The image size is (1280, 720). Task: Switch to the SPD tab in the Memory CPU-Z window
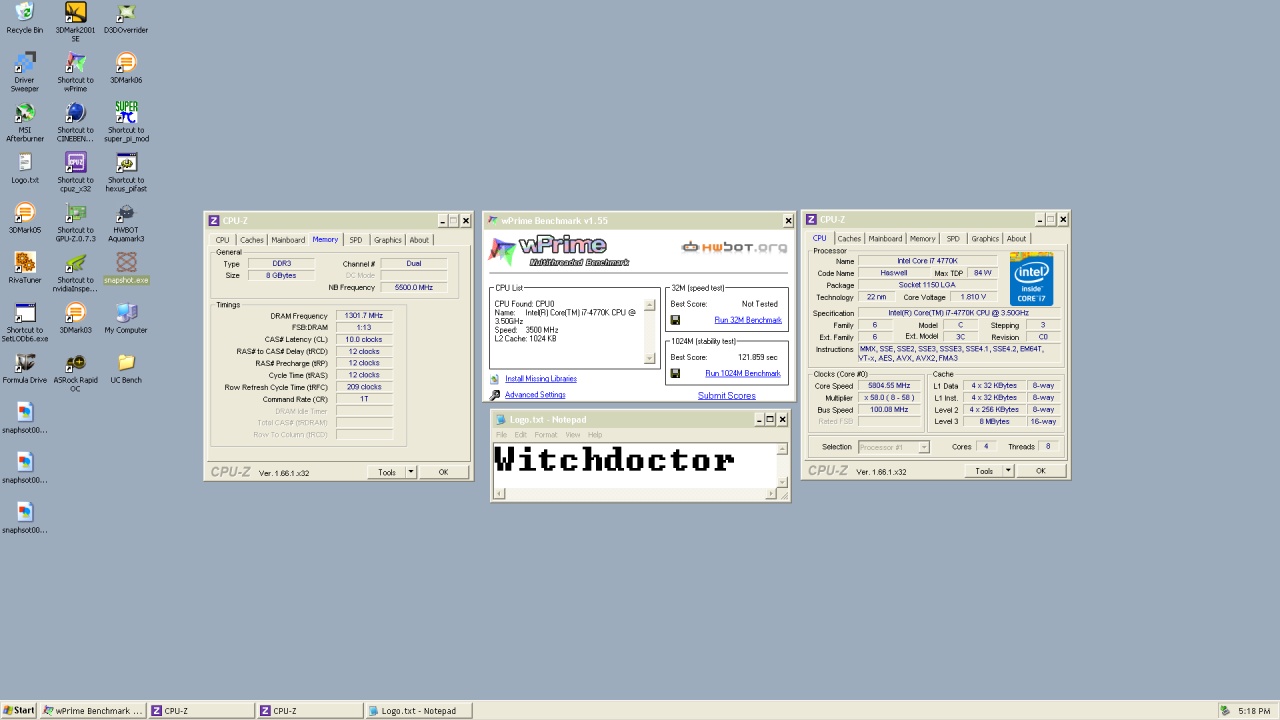tap(355, 240)
